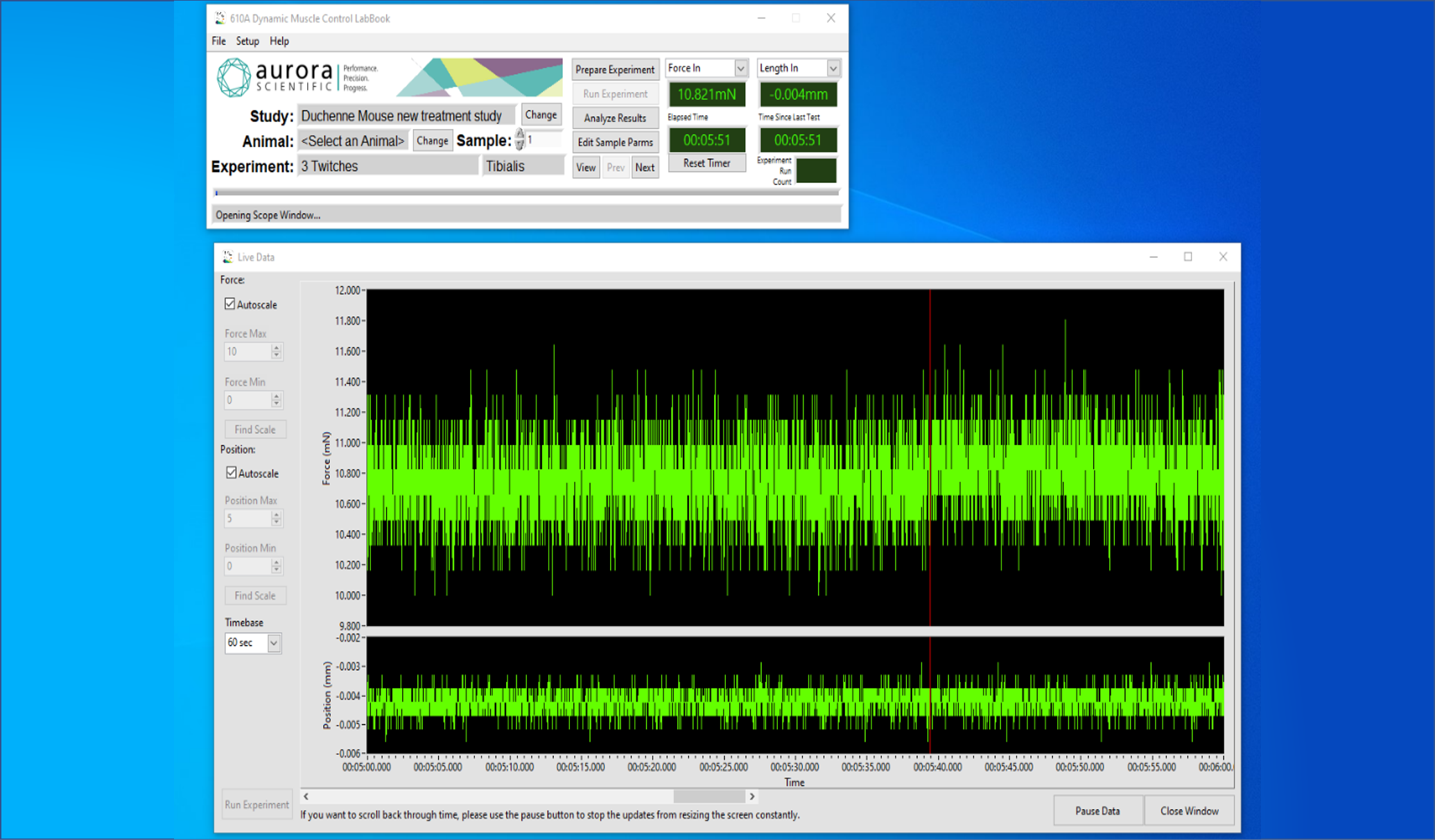The image size is (1435, 840).
Task: Click the 12.000 force axis label
Action: pos(347,290)
